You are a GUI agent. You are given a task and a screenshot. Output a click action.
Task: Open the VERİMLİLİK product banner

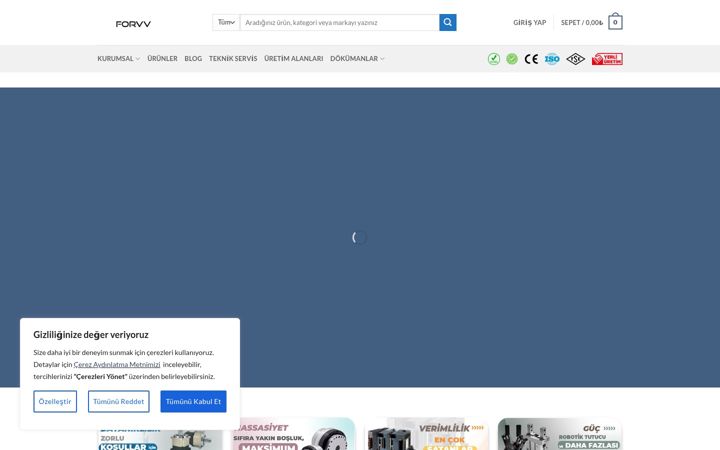click(427, 434)
